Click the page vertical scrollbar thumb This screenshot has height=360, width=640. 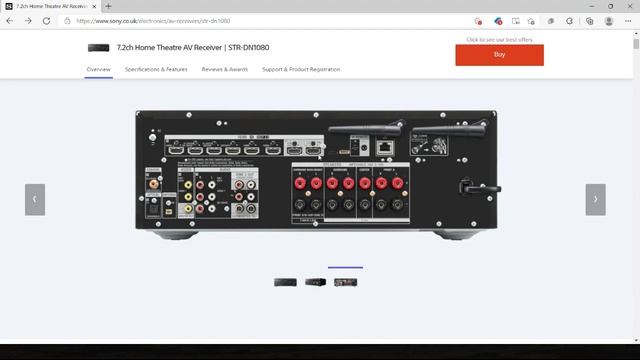(636, 43)
